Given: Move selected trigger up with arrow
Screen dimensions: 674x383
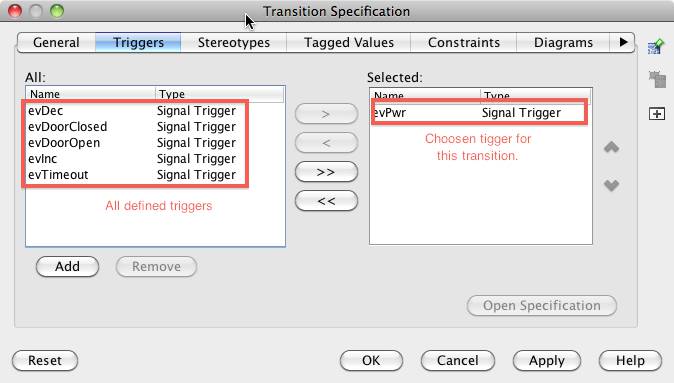Looking at the screenshot, I should click(x=611, y=147).
